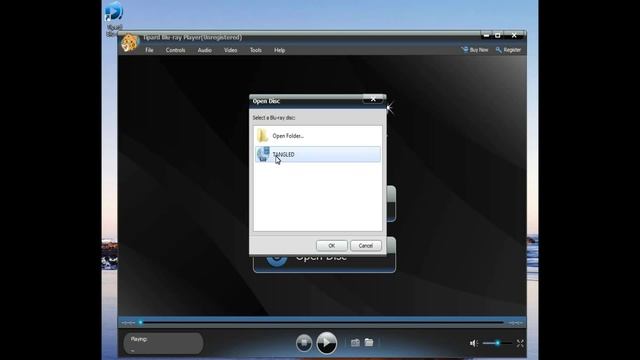640x360 pixels.
Task: Choose the Open Folder... entry
Action: [x=318, y=136]
